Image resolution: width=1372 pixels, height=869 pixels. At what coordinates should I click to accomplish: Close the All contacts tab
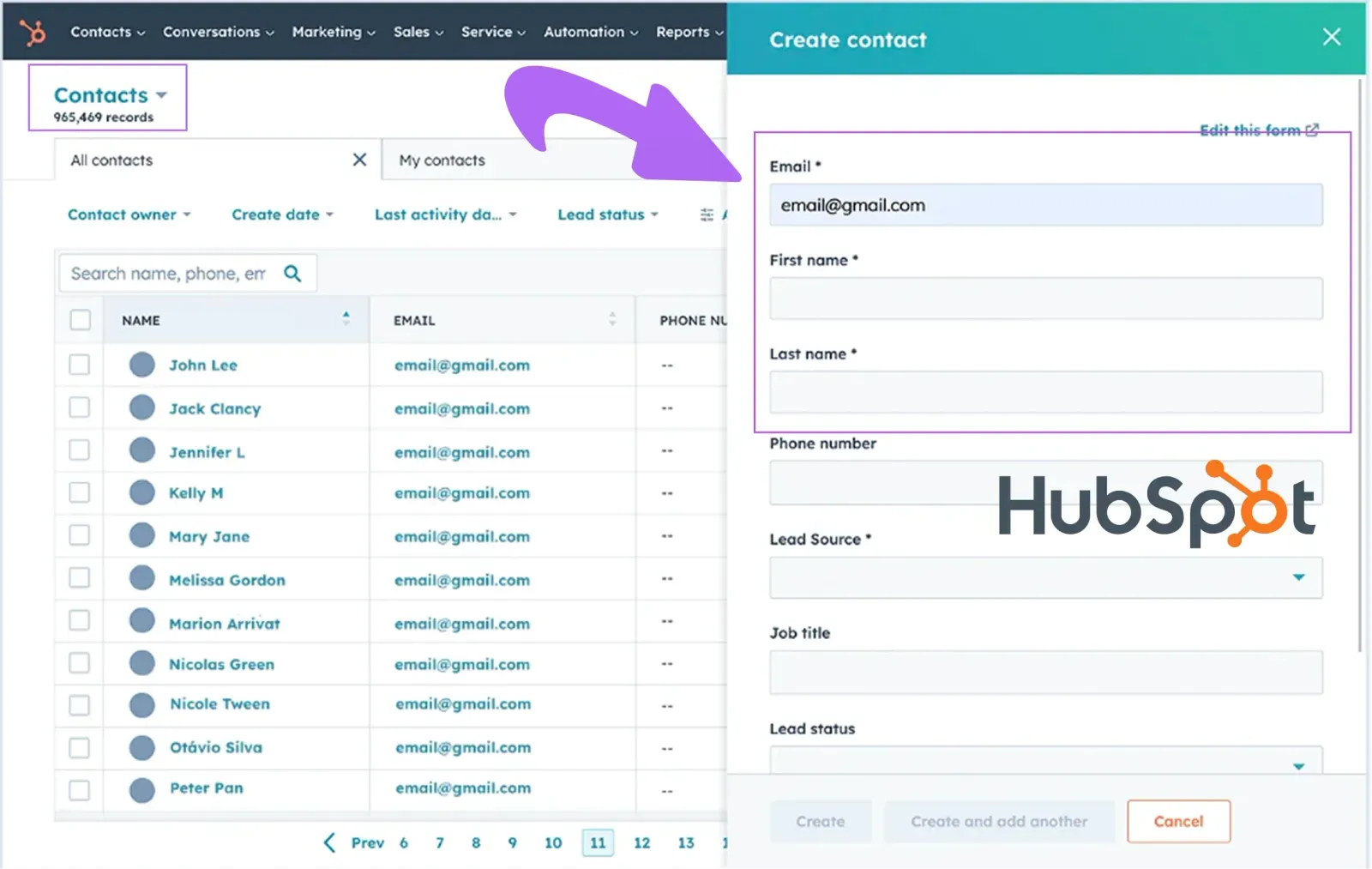pos(359,160)
